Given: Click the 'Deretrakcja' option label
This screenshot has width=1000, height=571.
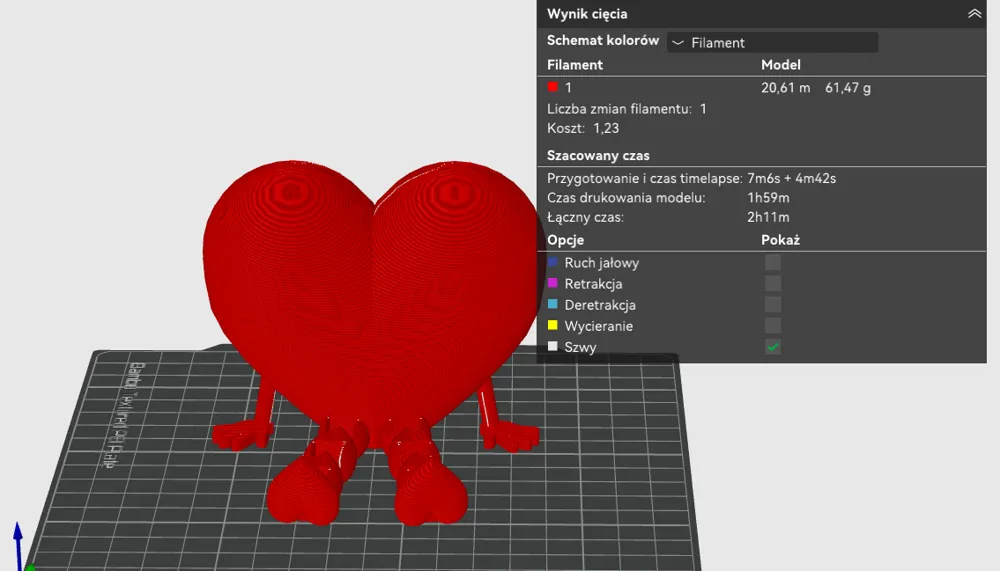Looking at the screenshot, I should 599,305.
